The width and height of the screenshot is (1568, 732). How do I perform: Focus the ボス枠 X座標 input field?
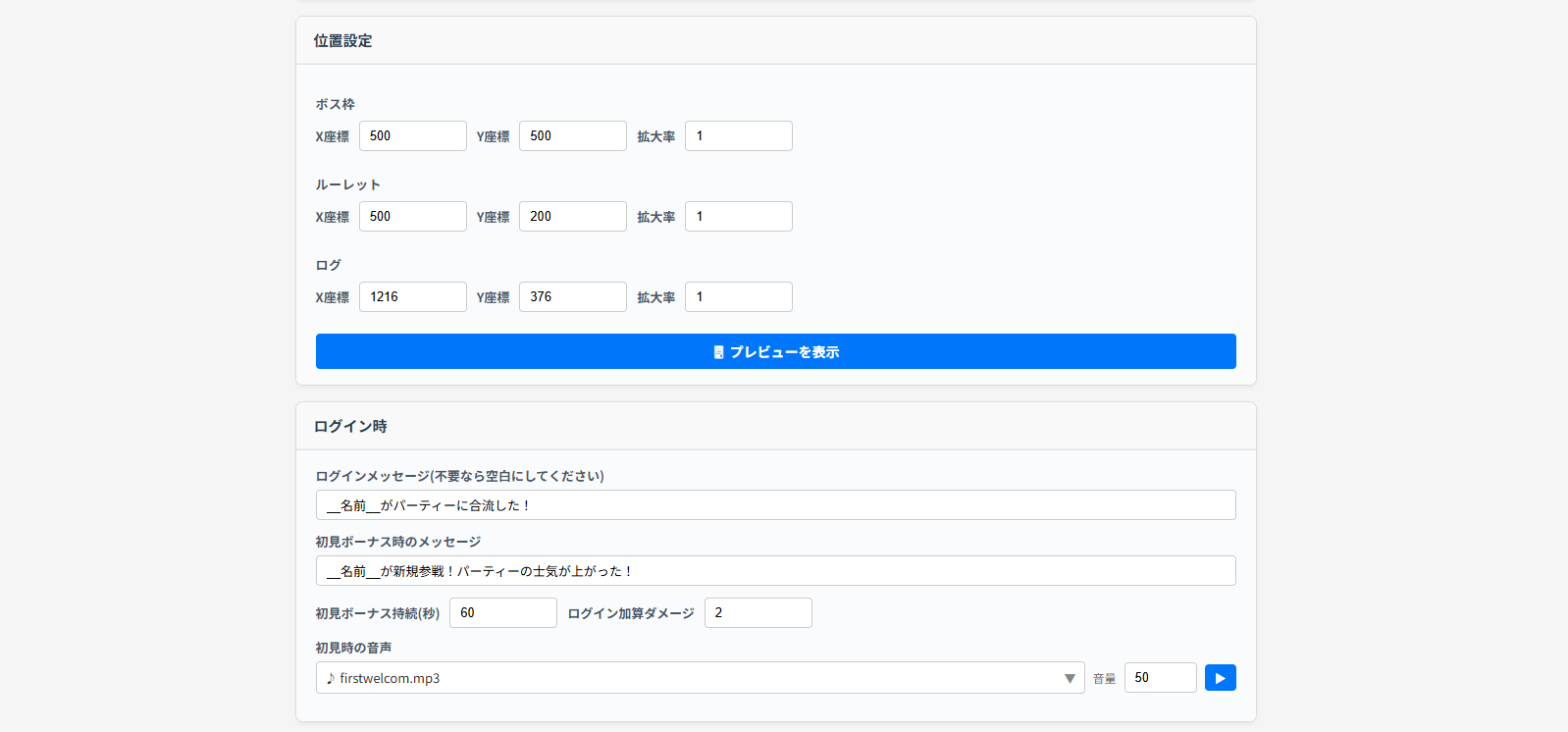coord(412,136)
